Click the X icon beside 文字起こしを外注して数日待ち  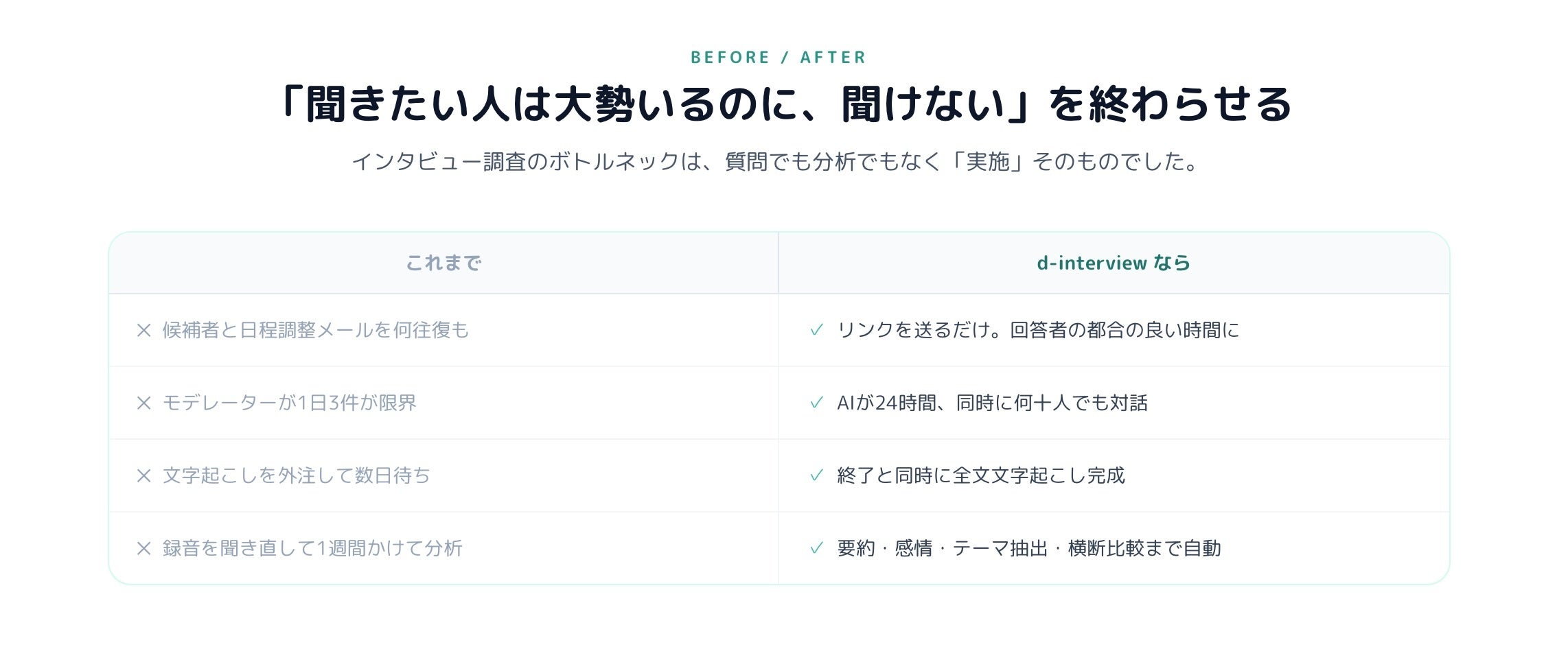143,476
